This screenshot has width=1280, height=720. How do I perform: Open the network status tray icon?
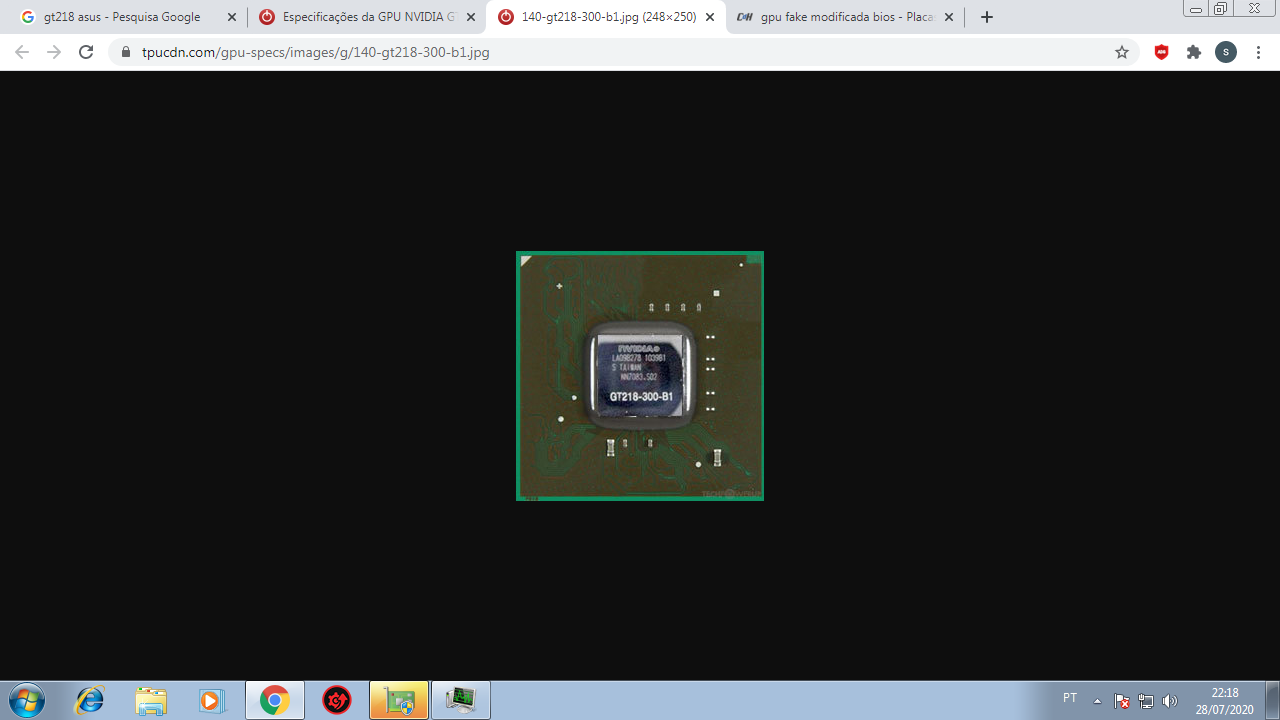(x=1146, y=700)
